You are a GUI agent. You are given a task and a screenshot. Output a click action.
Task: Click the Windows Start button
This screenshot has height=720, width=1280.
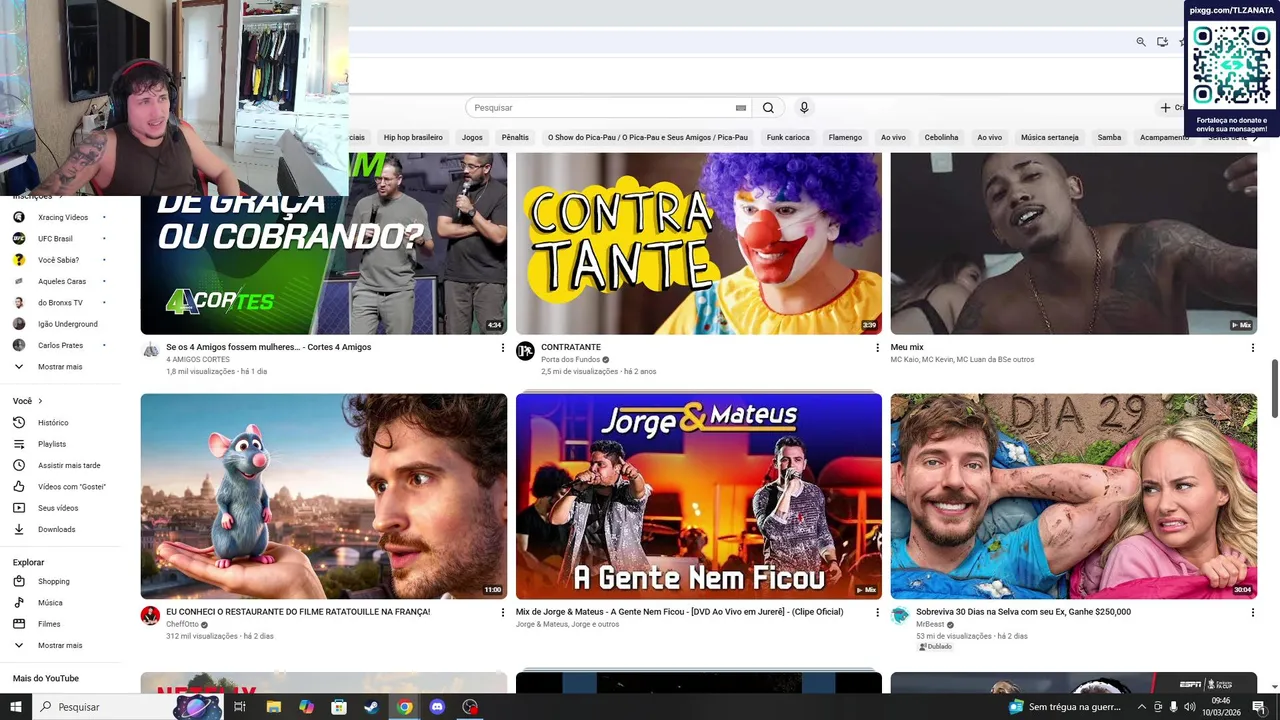click(x=16, y=707)
